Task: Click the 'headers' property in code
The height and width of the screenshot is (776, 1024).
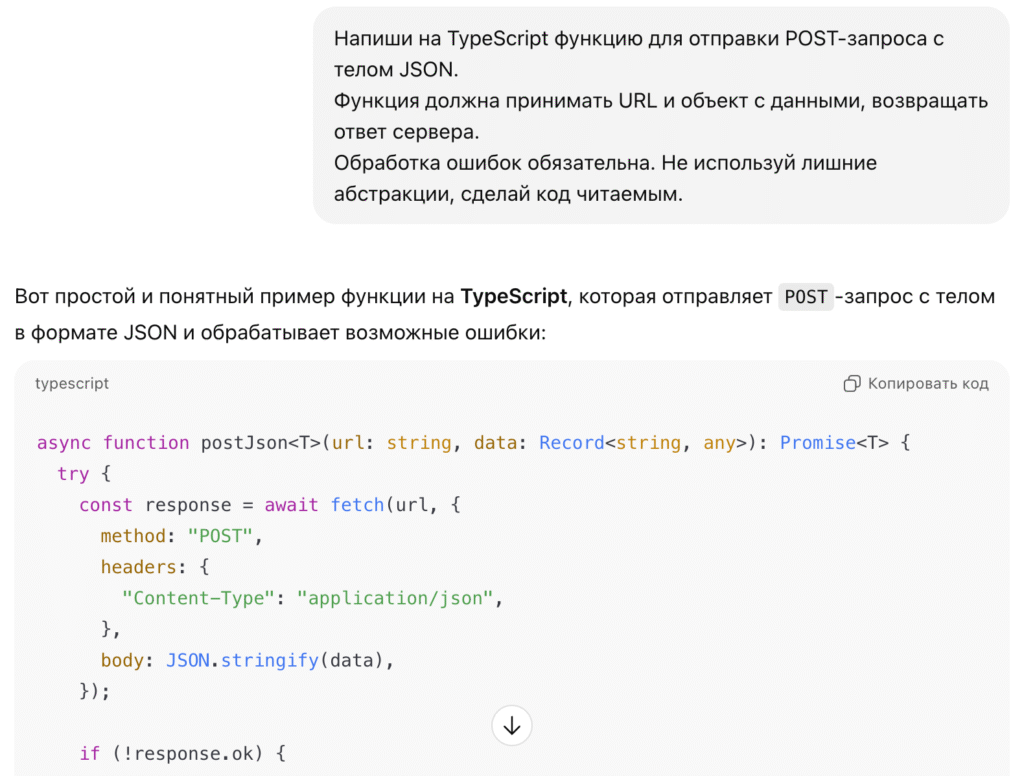Action: [138, 567]
